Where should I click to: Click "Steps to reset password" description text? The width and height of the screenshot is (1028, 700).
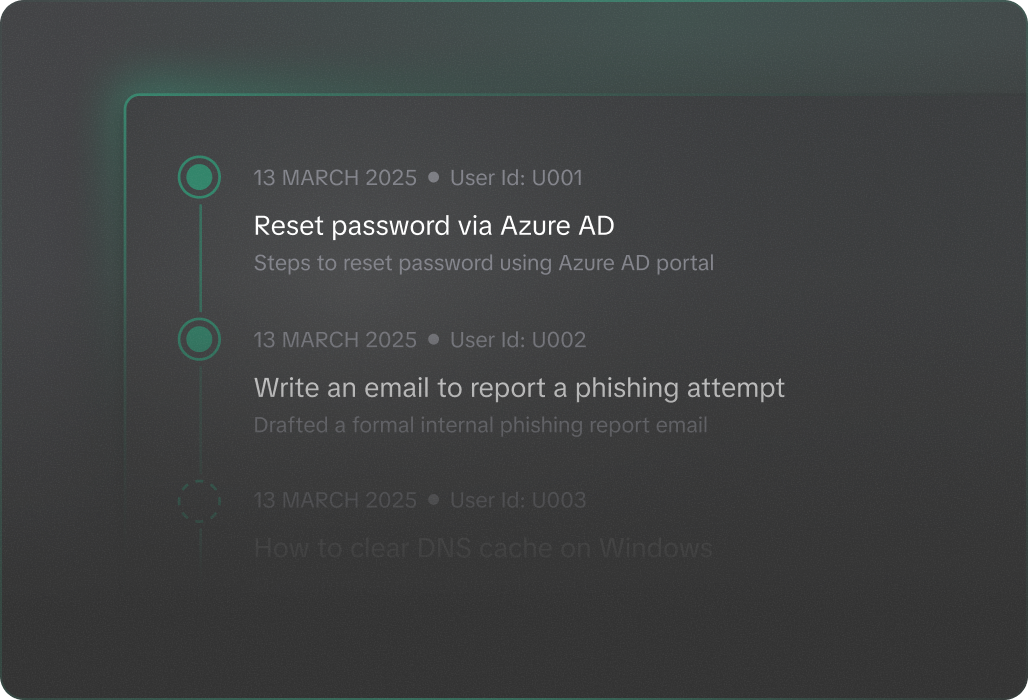(483, 264)
